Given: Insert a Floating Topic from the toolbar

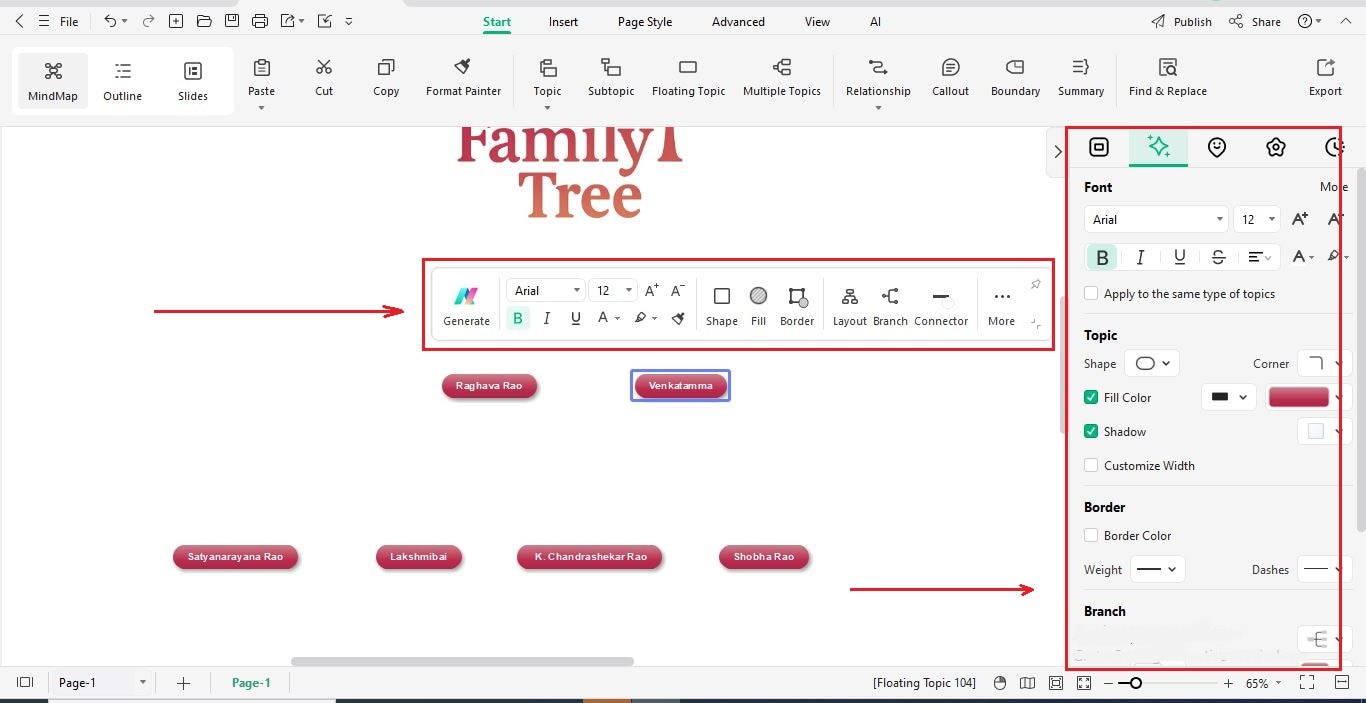Looking at the screenshot, I should point(688,80).
